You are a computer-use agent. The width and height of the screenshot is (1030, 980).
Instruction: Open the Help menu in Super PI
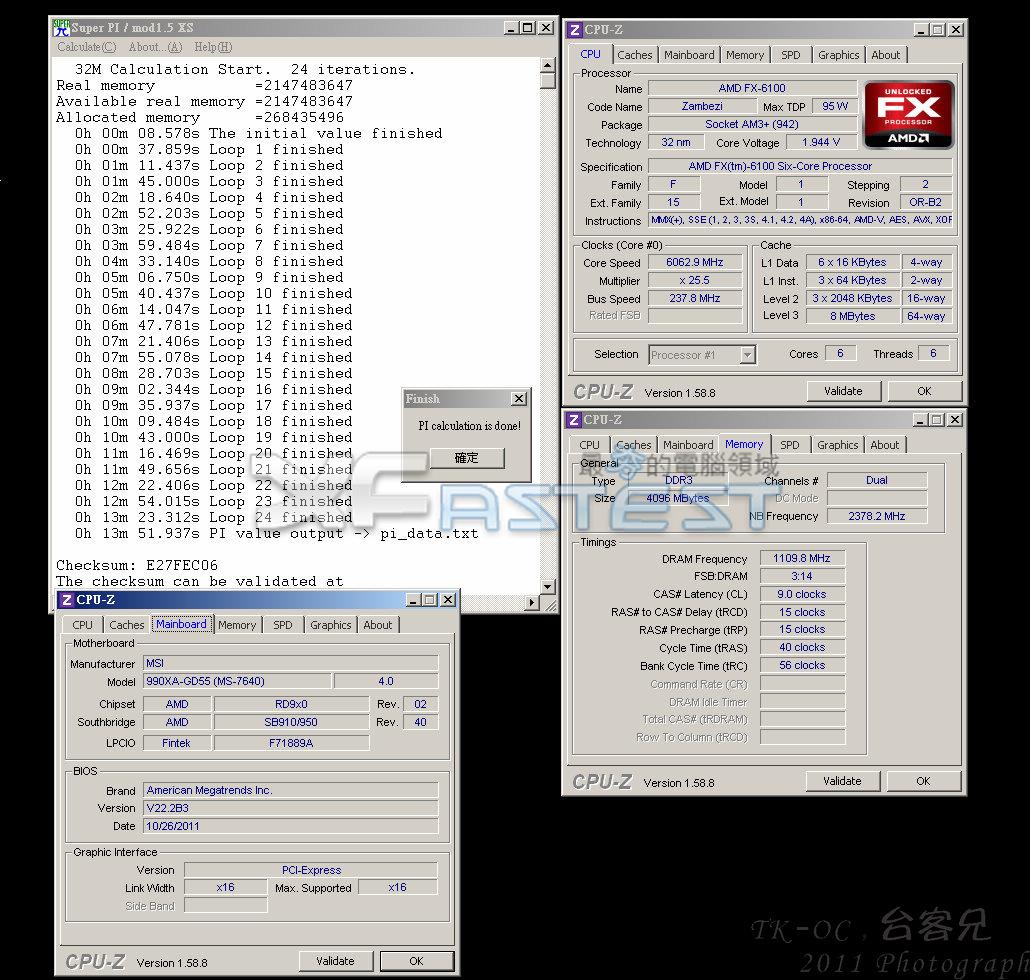[213, 47]
